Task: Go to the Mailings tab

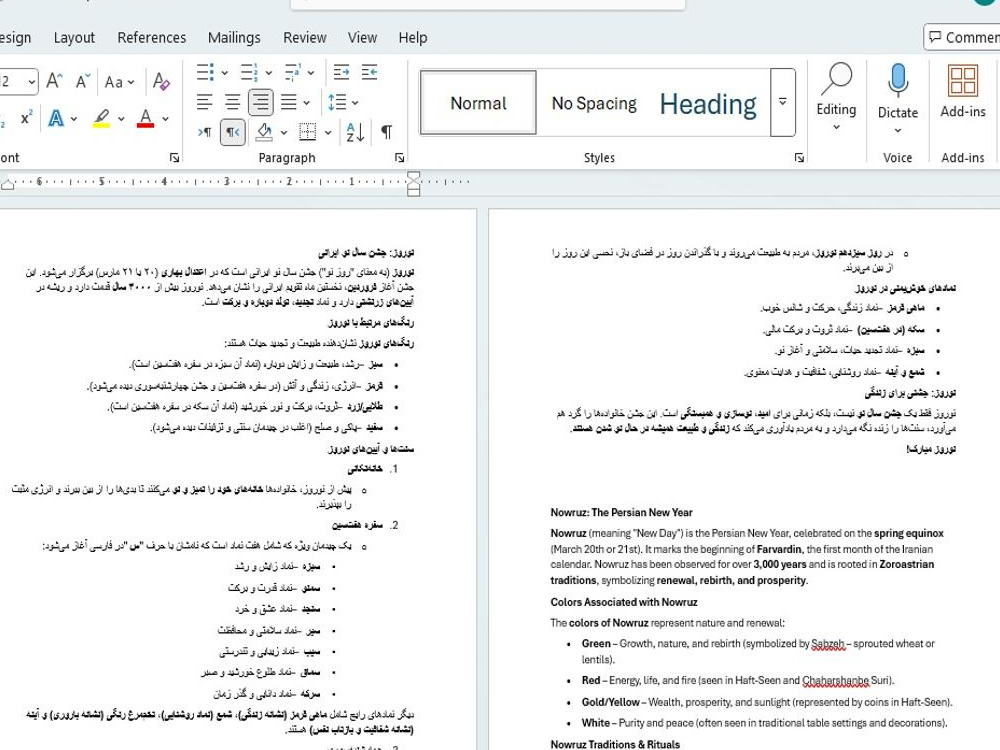Action: pyautogui.click(x=234, y=38)
